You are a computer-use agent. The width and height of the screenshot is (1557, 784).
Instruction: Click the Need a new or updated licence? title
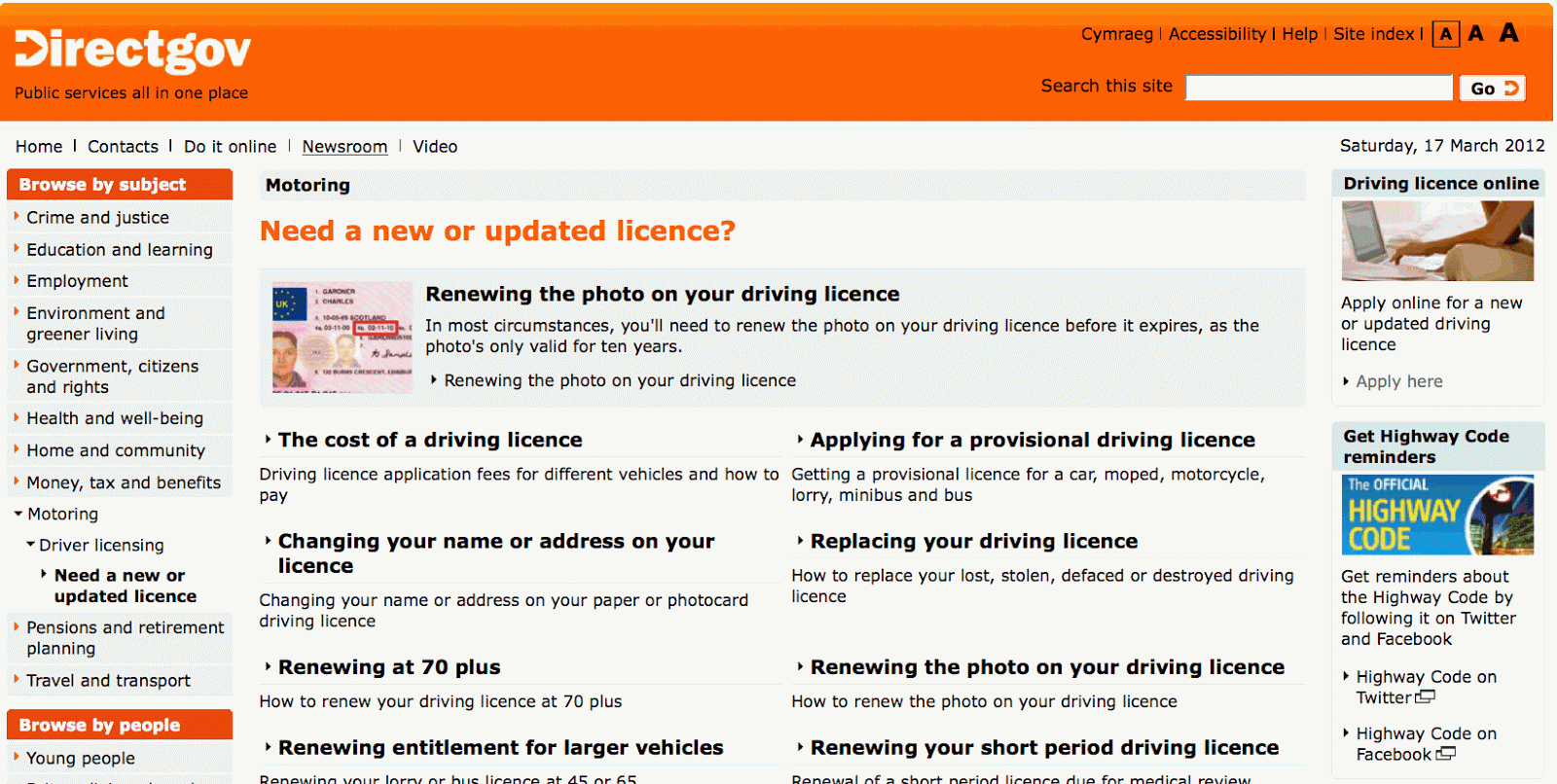pos(497,231)
